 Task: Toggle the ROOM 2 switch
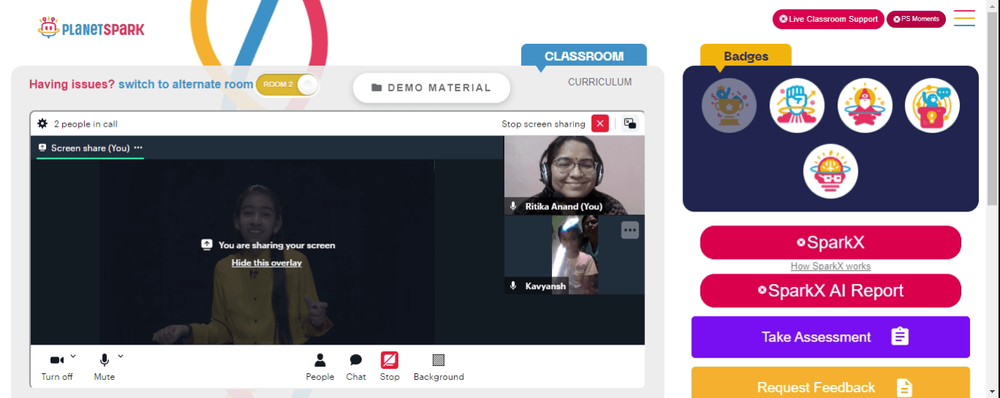pyautogui.click(x=287, y=85)
